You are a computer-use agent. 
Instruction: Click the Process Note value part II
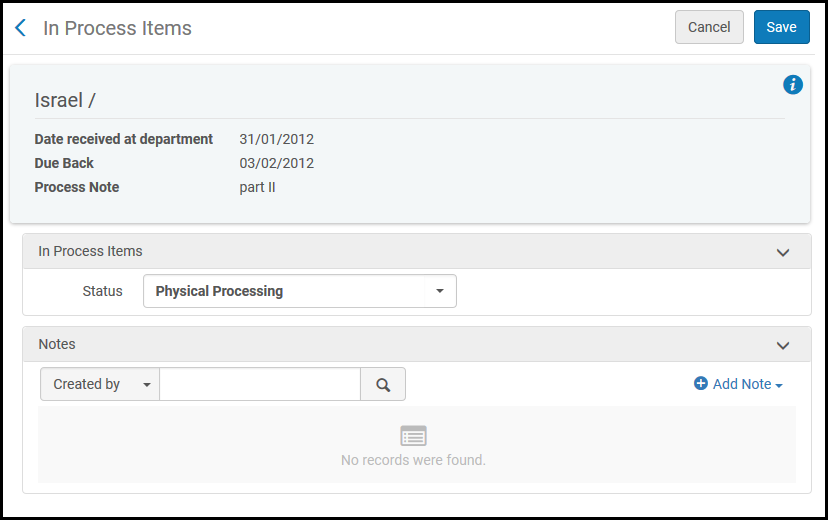point(257,187)
